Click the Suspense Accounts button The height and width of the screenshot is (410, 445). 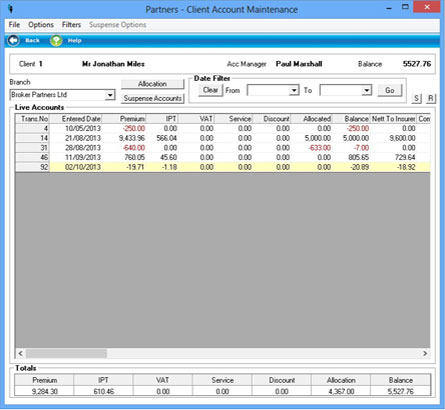(x=152, y=98)
